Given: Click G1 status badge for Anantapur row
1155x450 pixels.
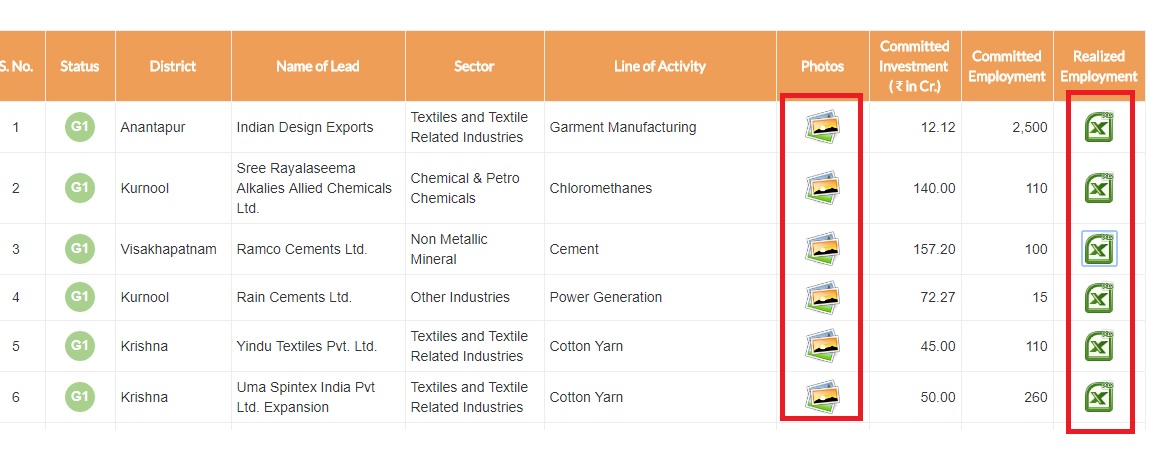Looking at the screenshot, I should [80, 127].
